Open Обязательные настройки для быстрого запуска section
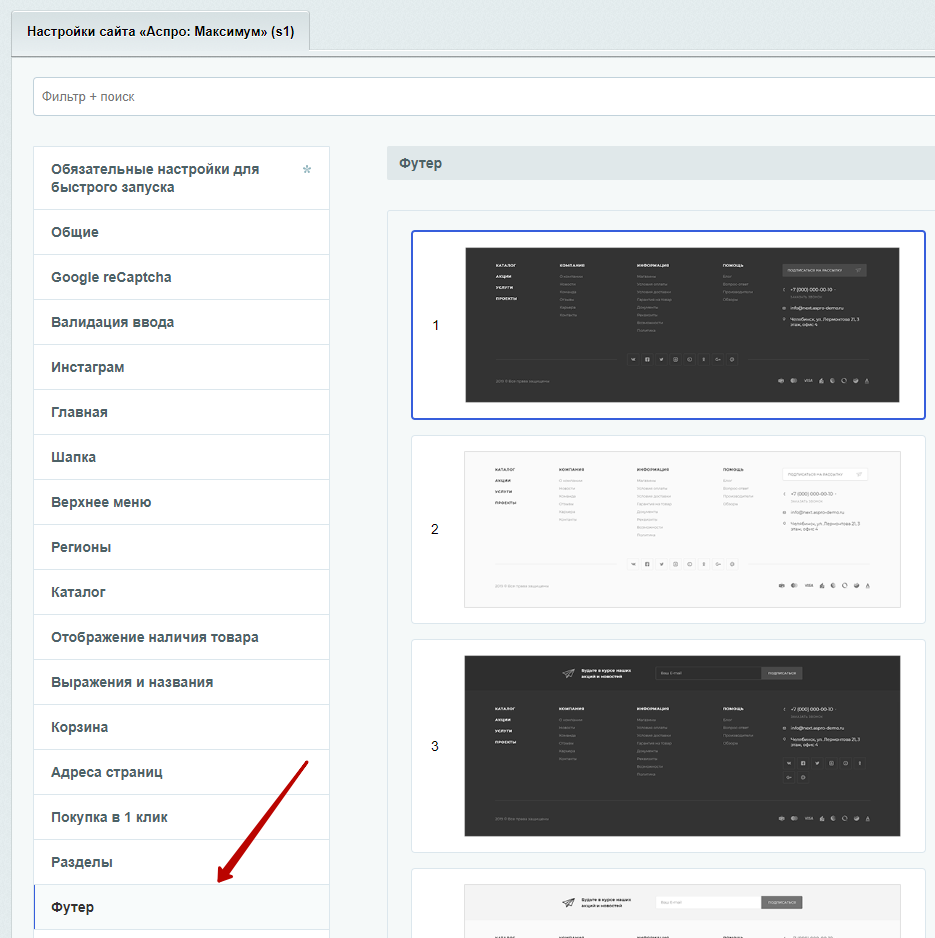935x938 pixels. 181,178
